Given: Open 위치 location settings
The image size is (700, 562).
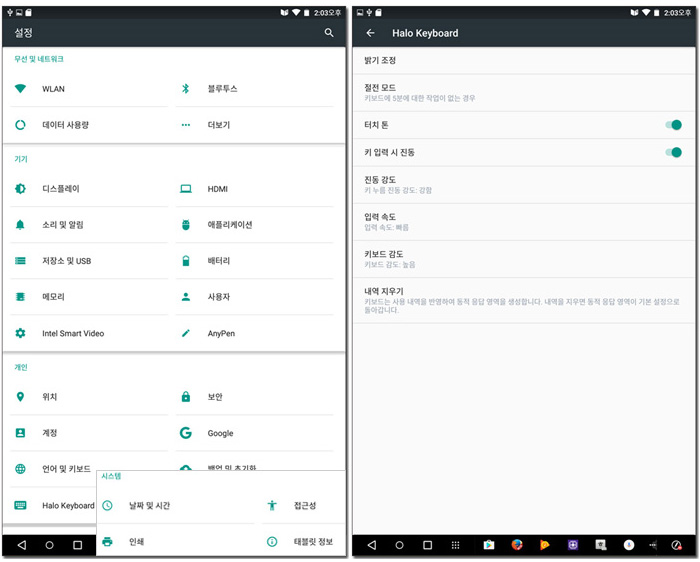Looking at the screenshot, I should [89, 397].
